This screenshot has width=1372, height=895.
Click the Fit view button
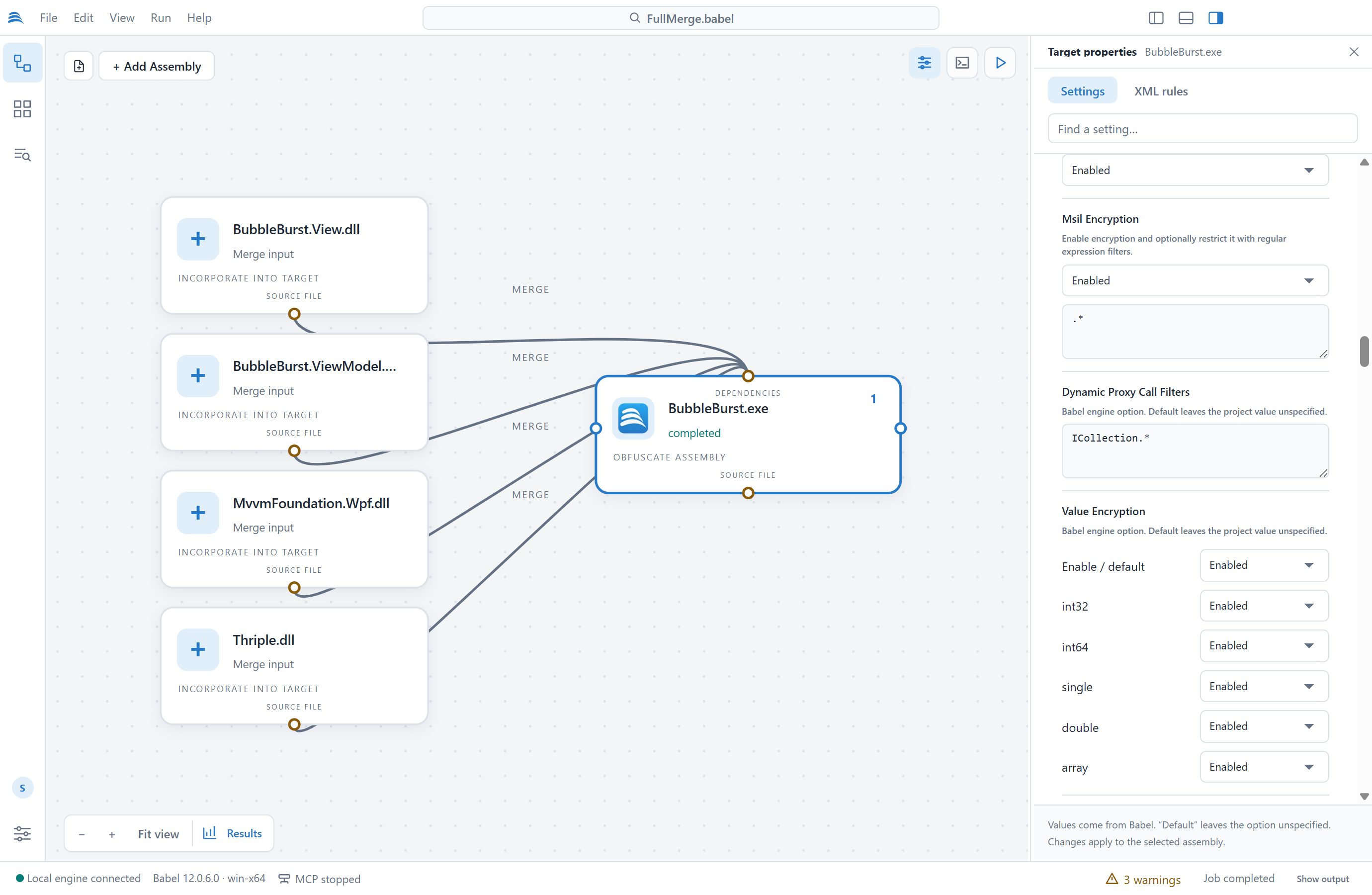click(x=159, y=834)
